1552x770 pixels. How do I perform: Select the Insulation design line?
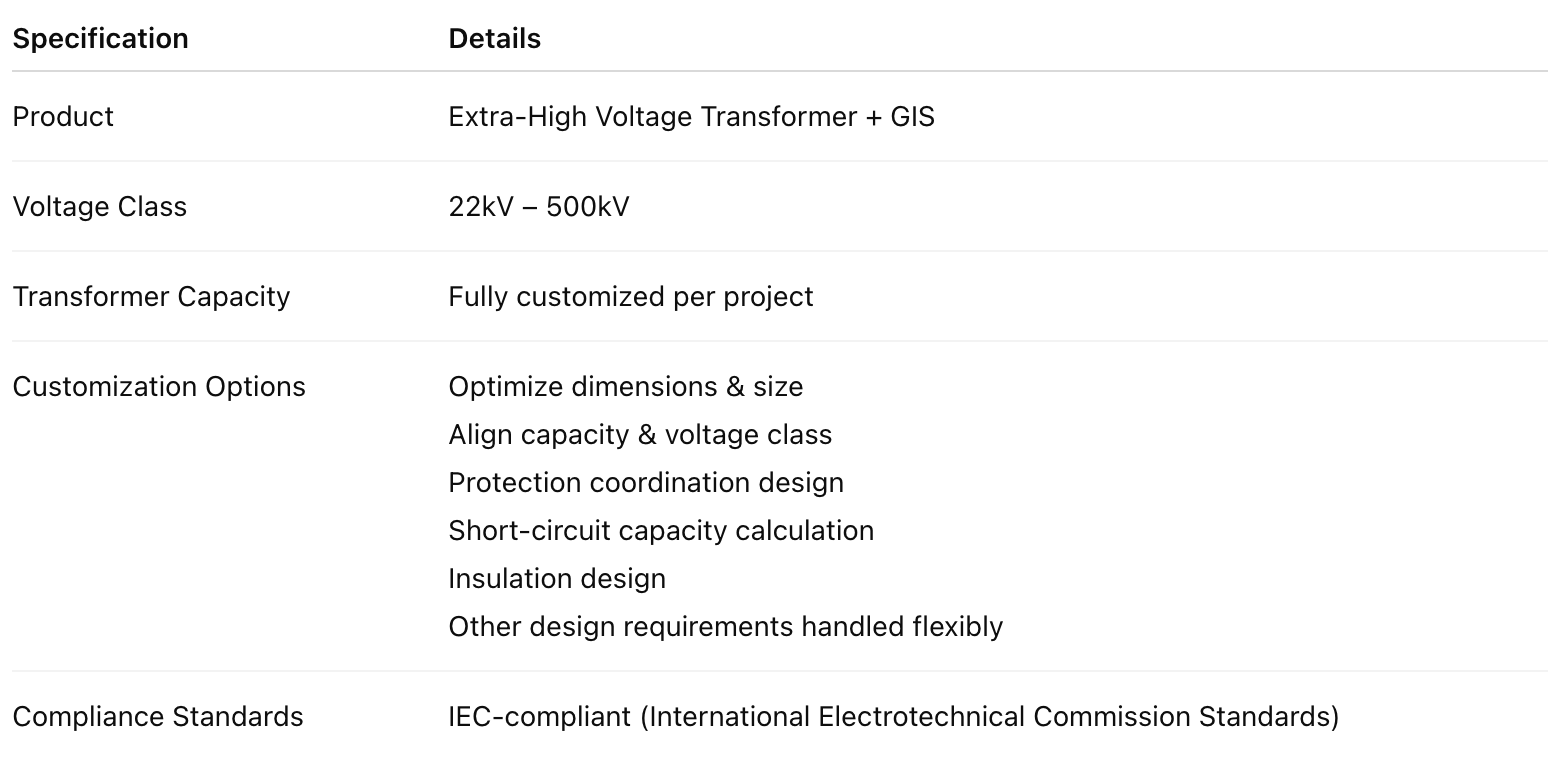click(557, 579)
